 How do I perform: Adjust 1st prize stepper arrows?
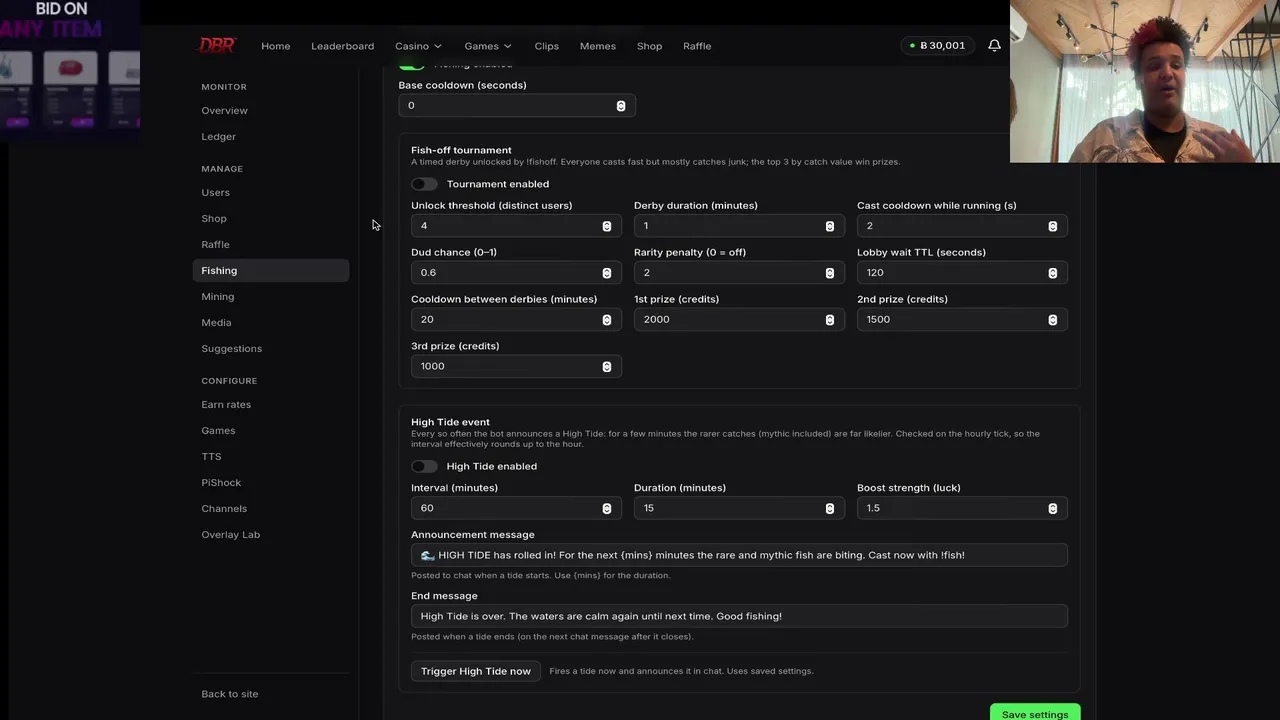pyautogui.click(x=830, y=319)
